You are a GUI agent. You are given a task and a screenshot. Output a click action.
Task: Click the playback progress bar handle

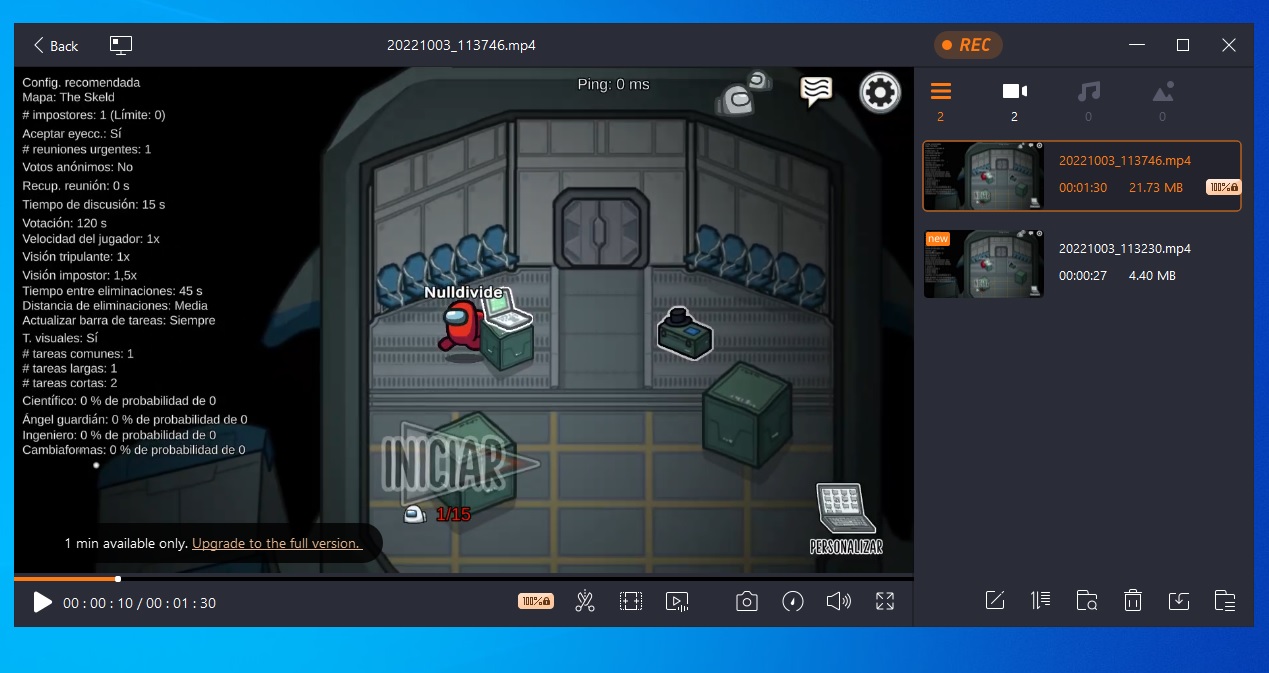point(118,578)
